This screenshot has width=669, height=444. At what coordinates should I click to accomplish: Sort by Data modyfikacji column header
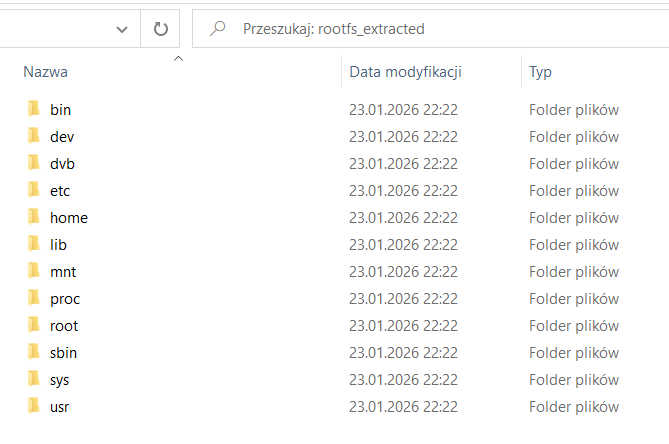tap(405, 72)
